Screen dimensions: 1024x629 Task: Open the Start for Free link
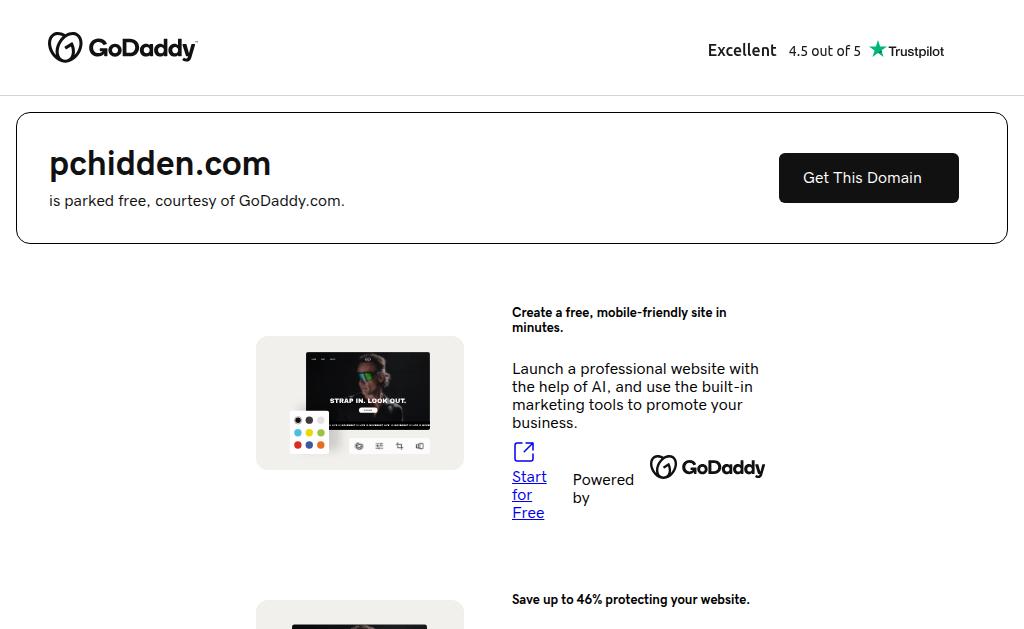[529, 494]
